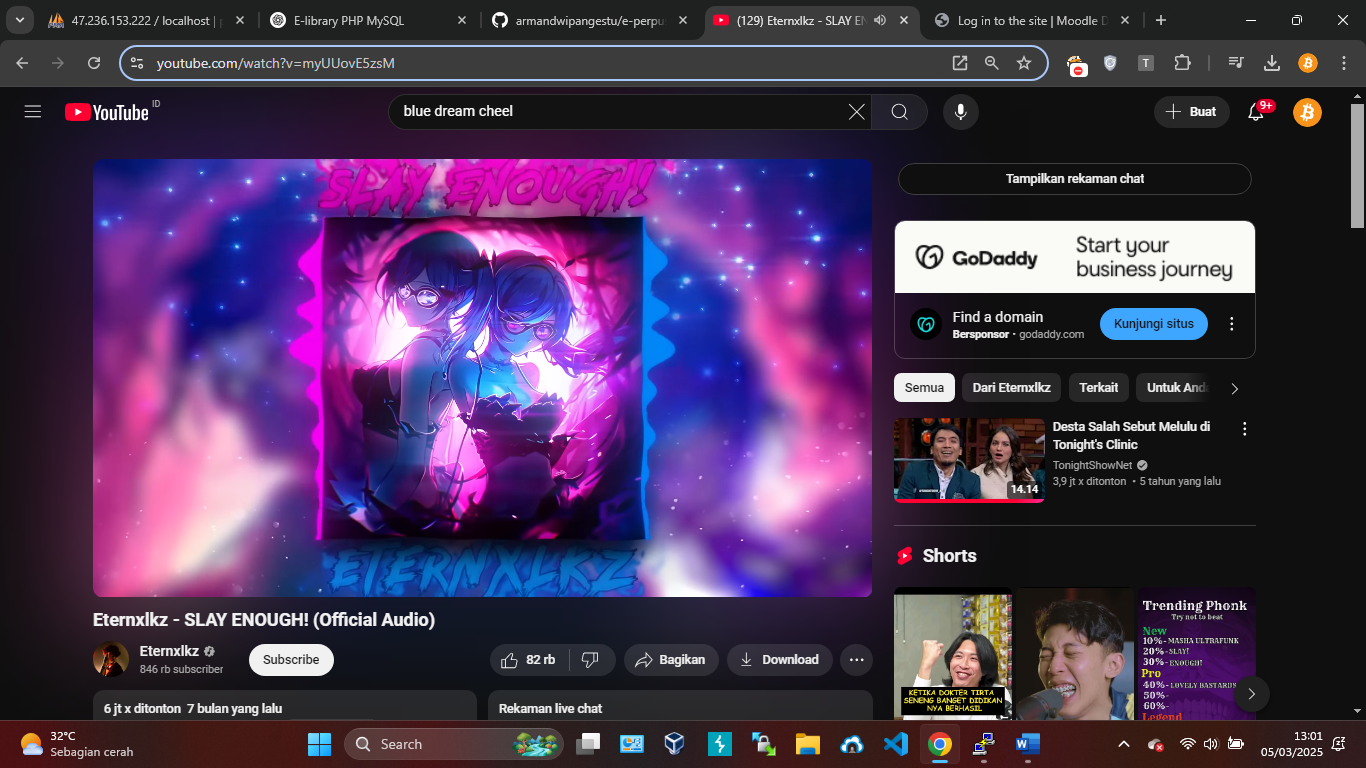The width and height of the screenshot is (1366, 768).
Task: Open Visual Studio Code from the taskbar
Action: [895, 744]
